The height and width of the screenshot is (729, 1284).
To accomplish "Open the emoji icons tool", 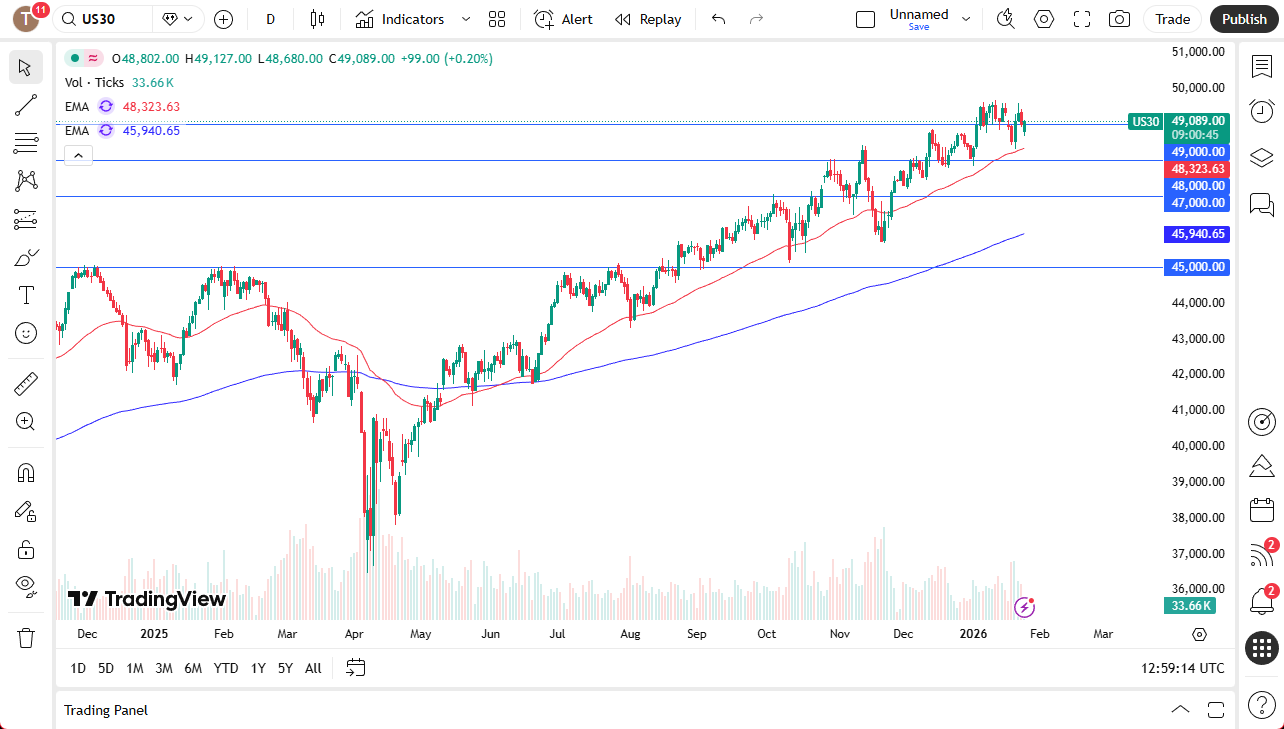I will 26,333.
